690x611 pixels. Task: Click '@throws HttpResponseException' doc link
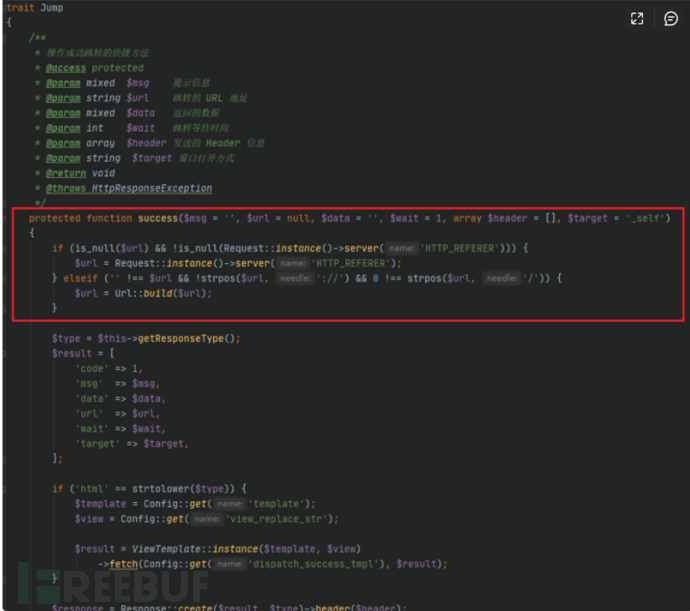click(129, 188)
